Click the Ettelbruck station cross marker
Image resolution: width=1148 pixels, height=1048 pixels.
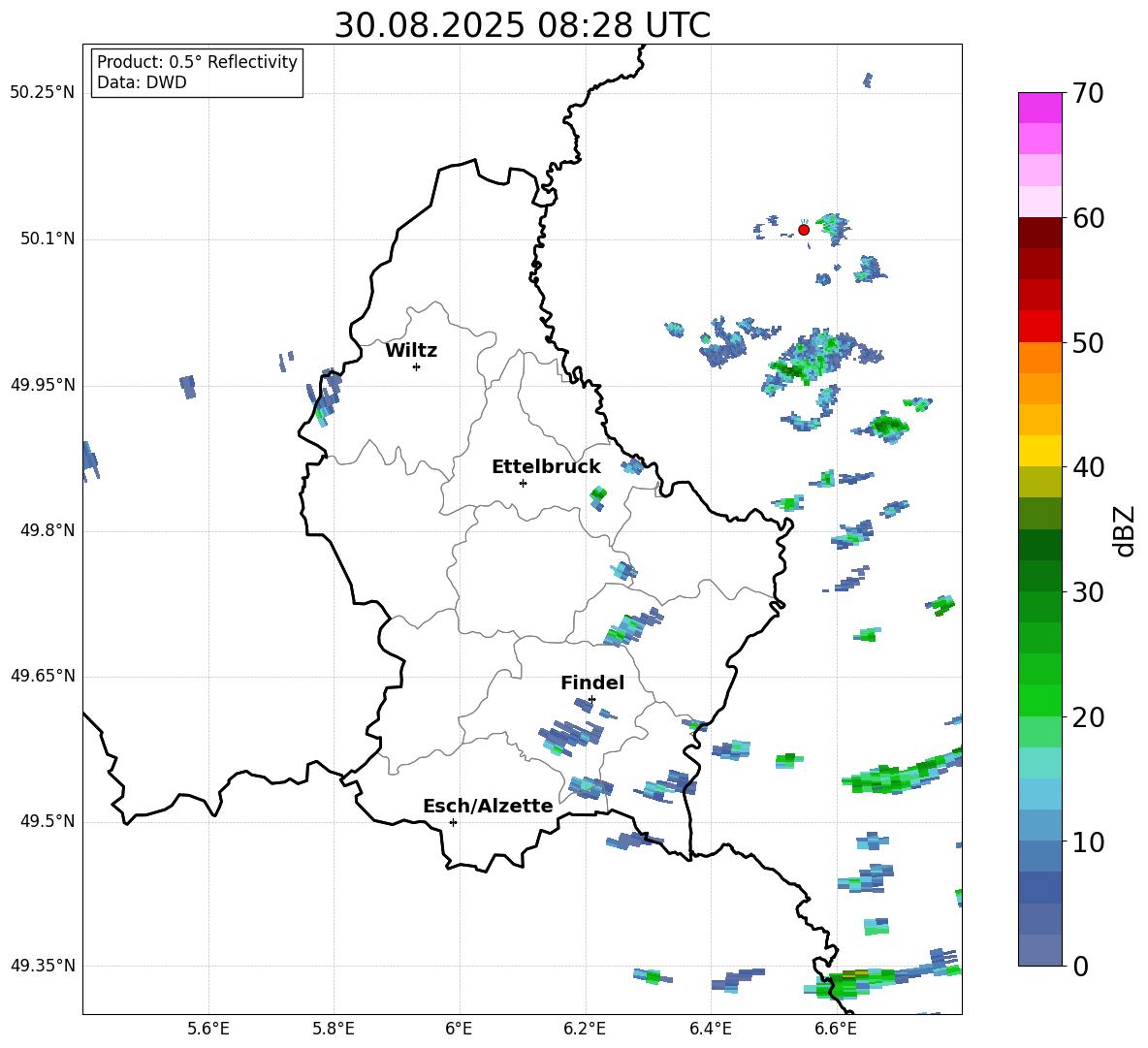(523, 483)
